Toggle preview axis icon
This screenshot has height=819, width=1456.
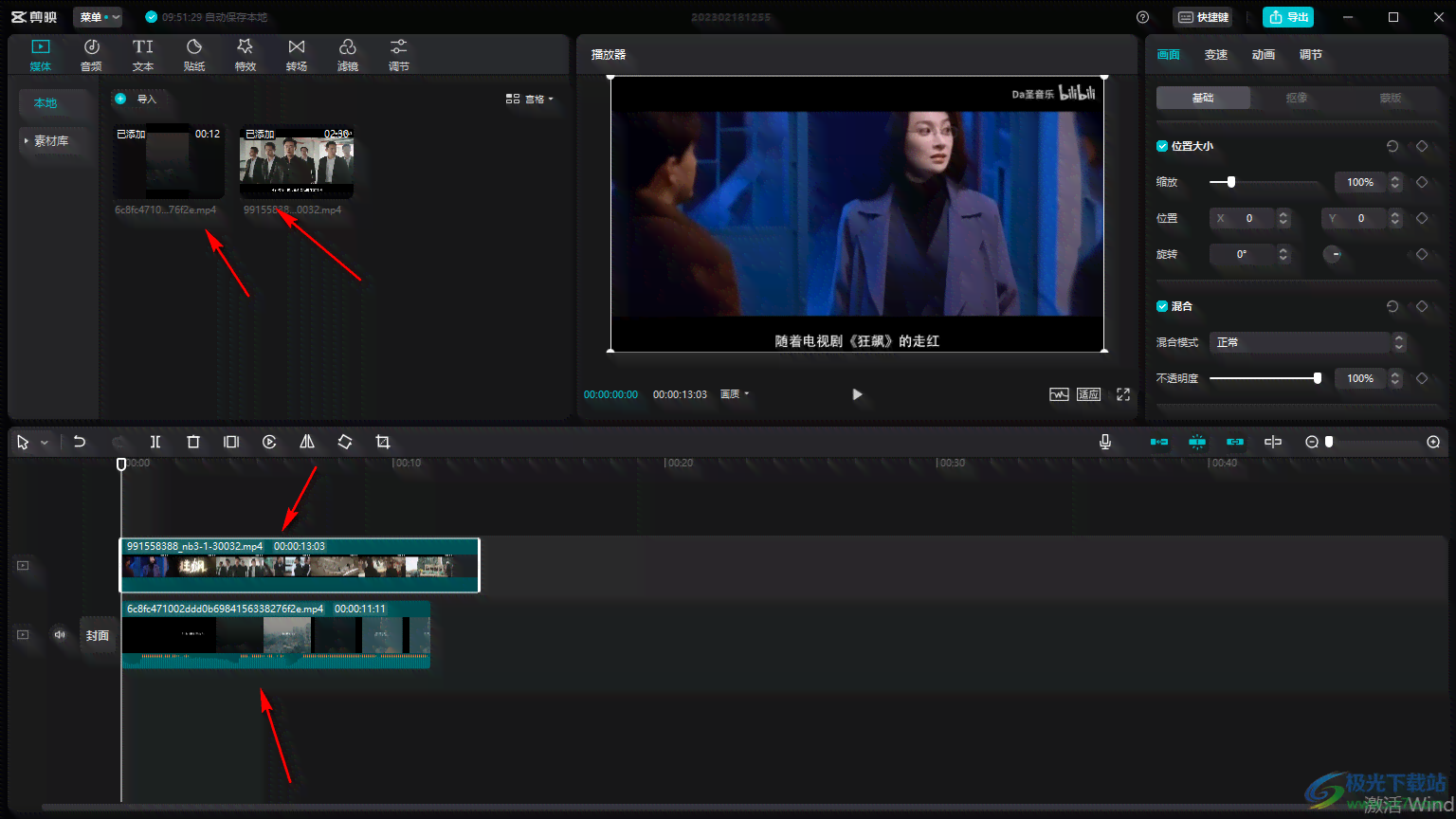click(1273, 442)
